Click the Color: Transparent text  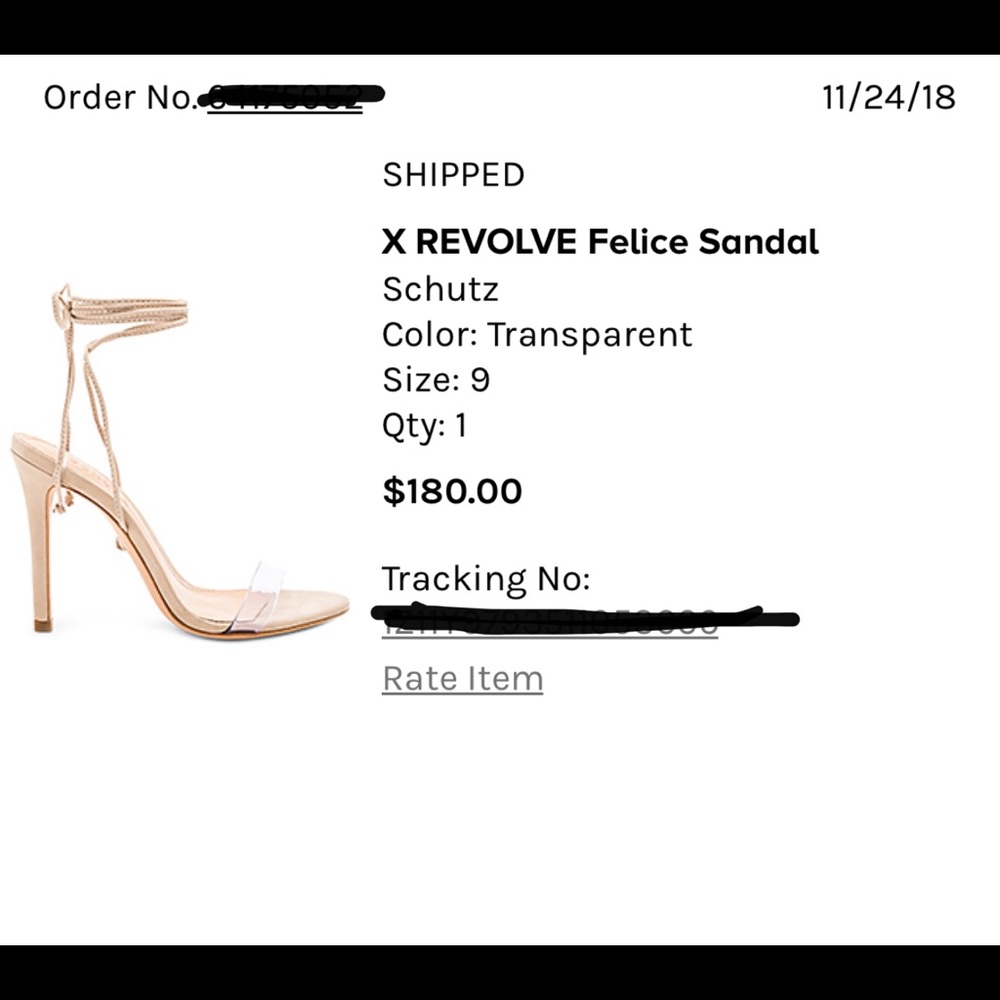536,334
